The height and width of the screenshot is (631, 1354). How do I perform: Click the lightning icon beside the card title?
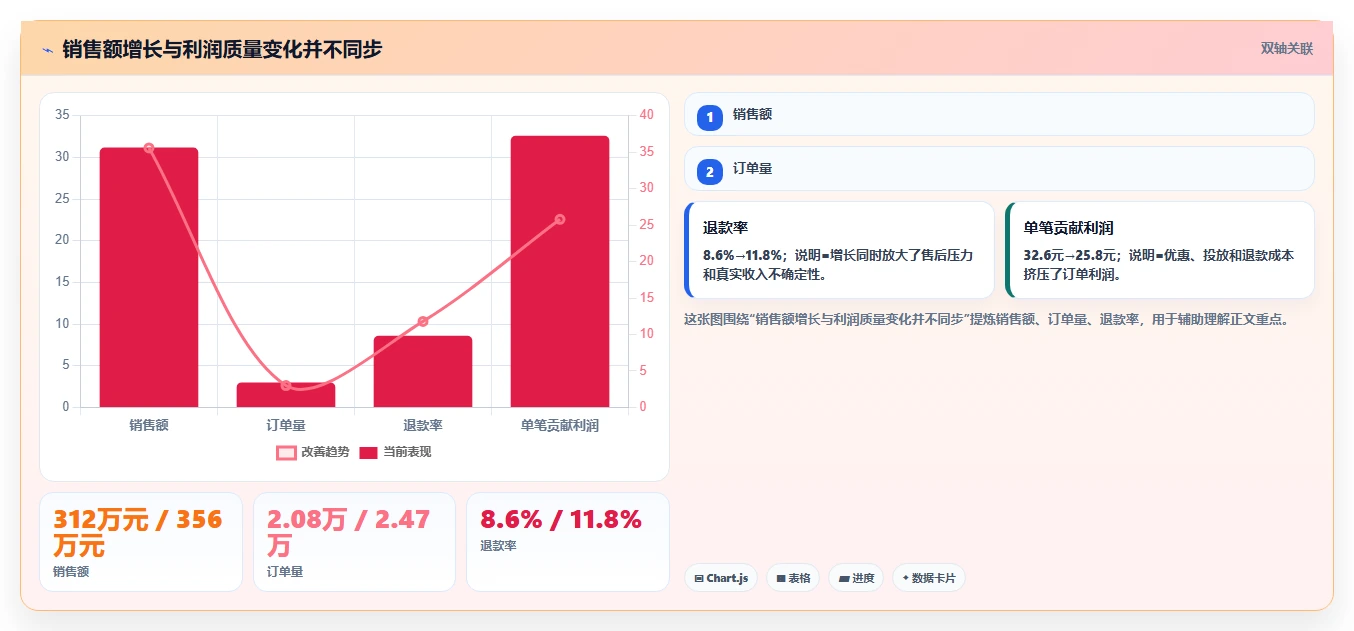(x=47, y=49)
